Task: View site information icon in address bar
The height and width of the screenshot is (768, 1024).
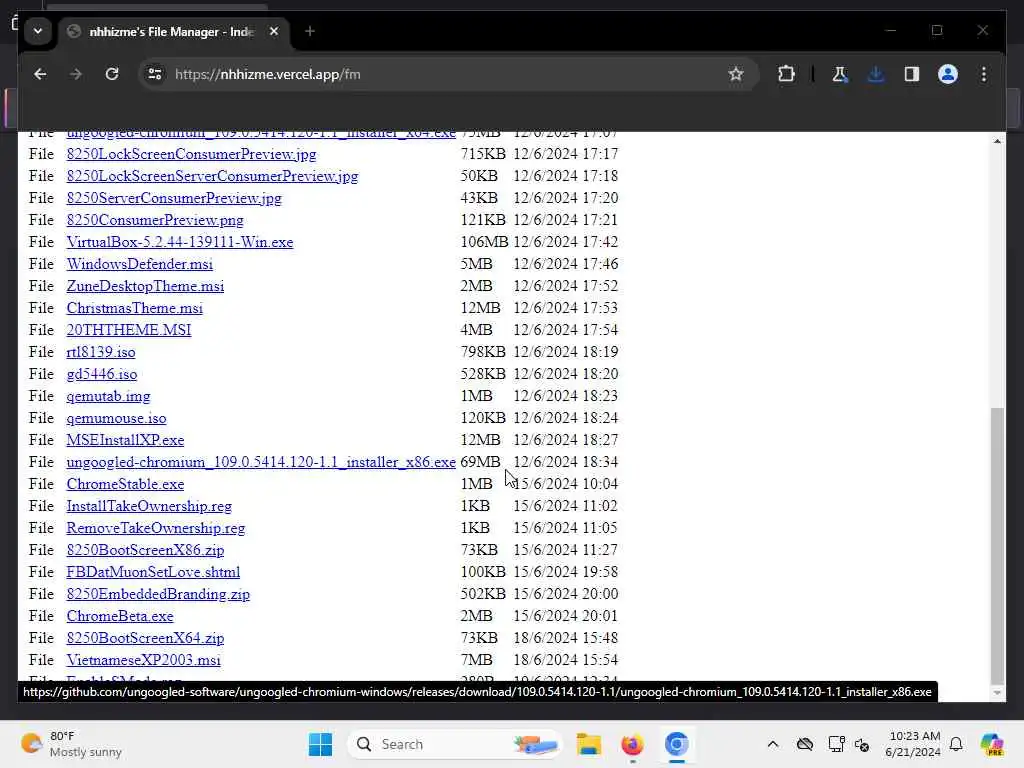Action: coord(155,74)
